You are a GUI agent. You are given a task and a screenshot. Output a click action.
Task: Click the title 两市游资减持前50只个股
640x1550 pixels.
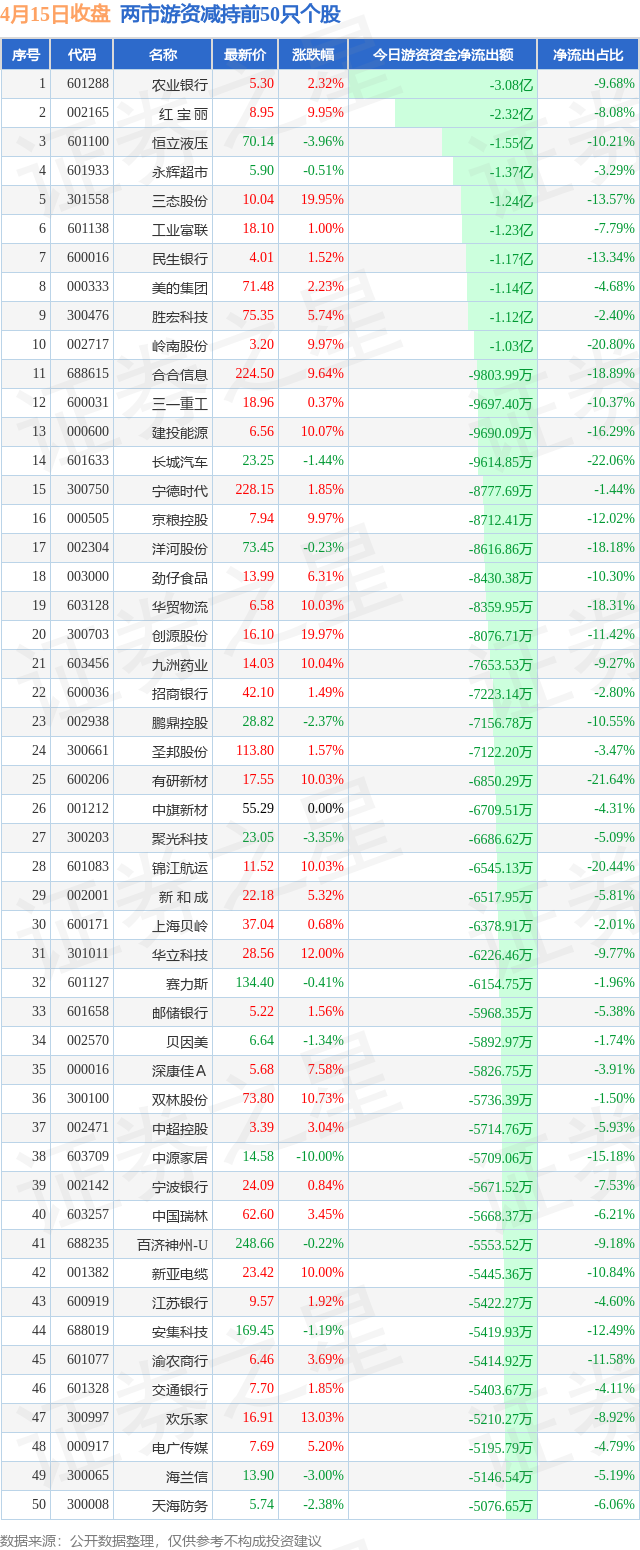point(230,15)
